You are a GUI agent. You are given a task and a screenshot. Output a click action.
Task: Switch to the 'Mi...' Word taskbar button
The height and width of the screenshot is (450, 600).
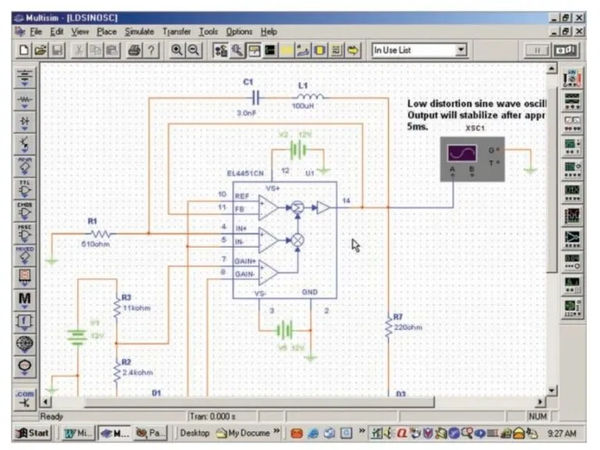pyautogui.click(x=78, y=433)
